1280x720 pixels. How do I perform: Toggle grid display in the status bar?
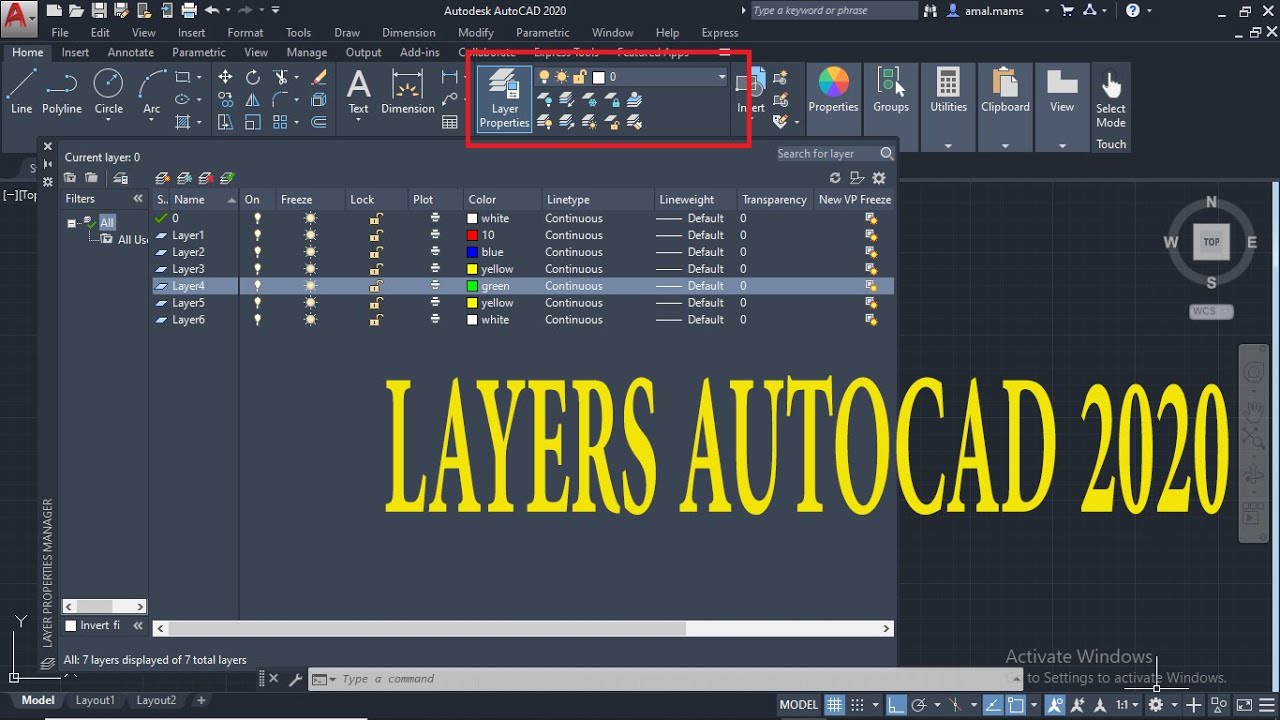tap(834, 704)
